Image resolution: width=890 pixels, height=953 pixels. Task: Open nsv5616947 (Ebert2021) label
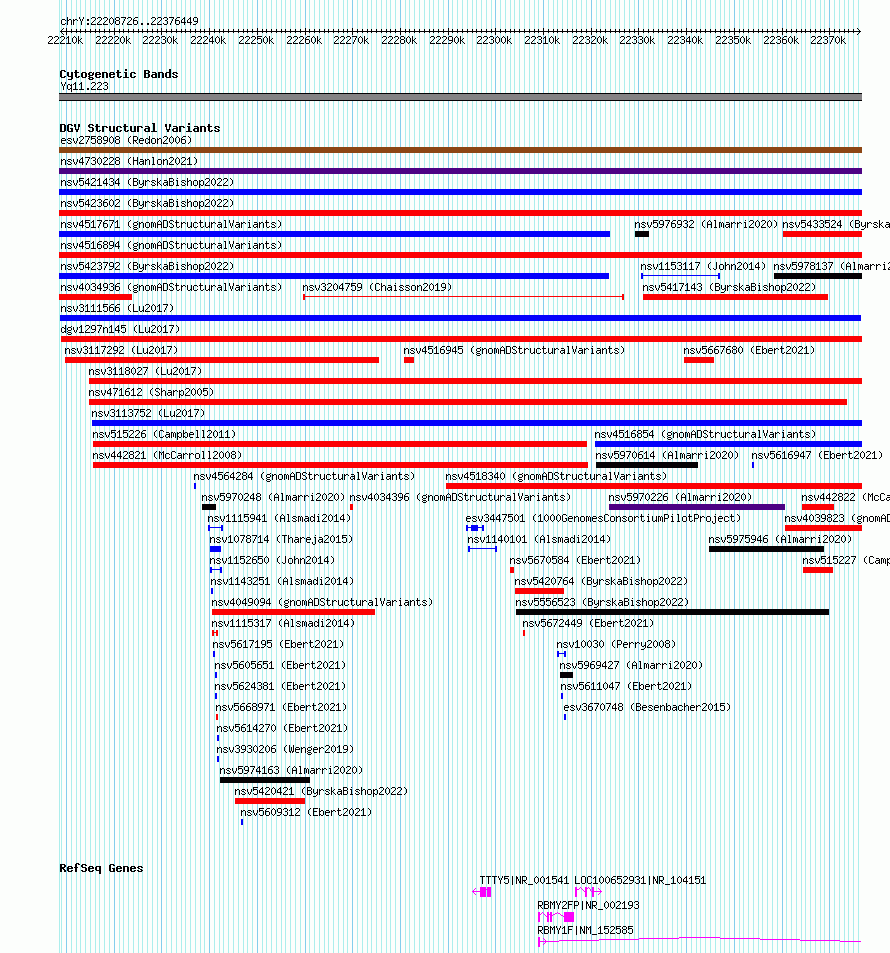(816, 455)
